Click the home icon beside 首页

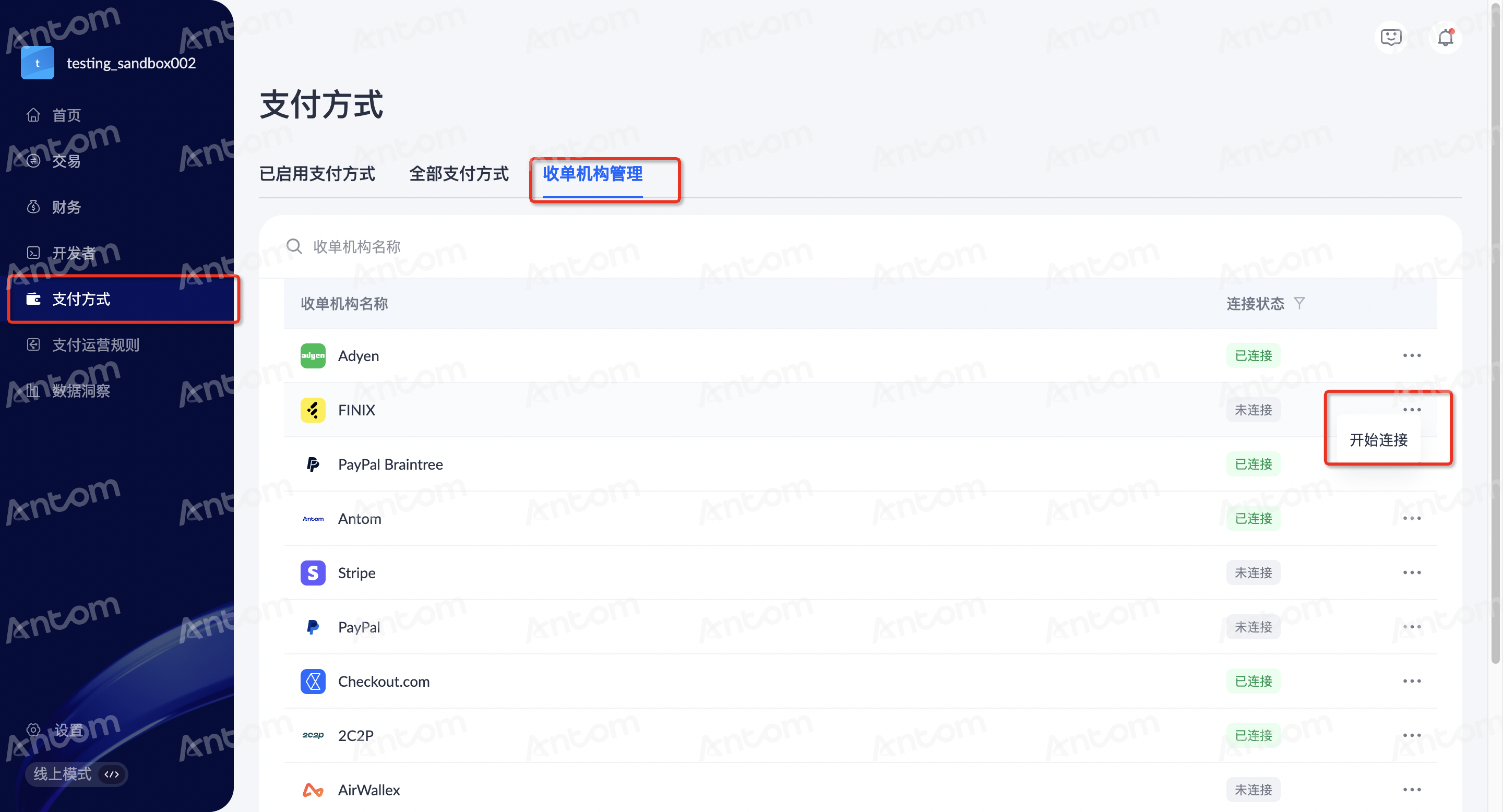pos(33,115)
